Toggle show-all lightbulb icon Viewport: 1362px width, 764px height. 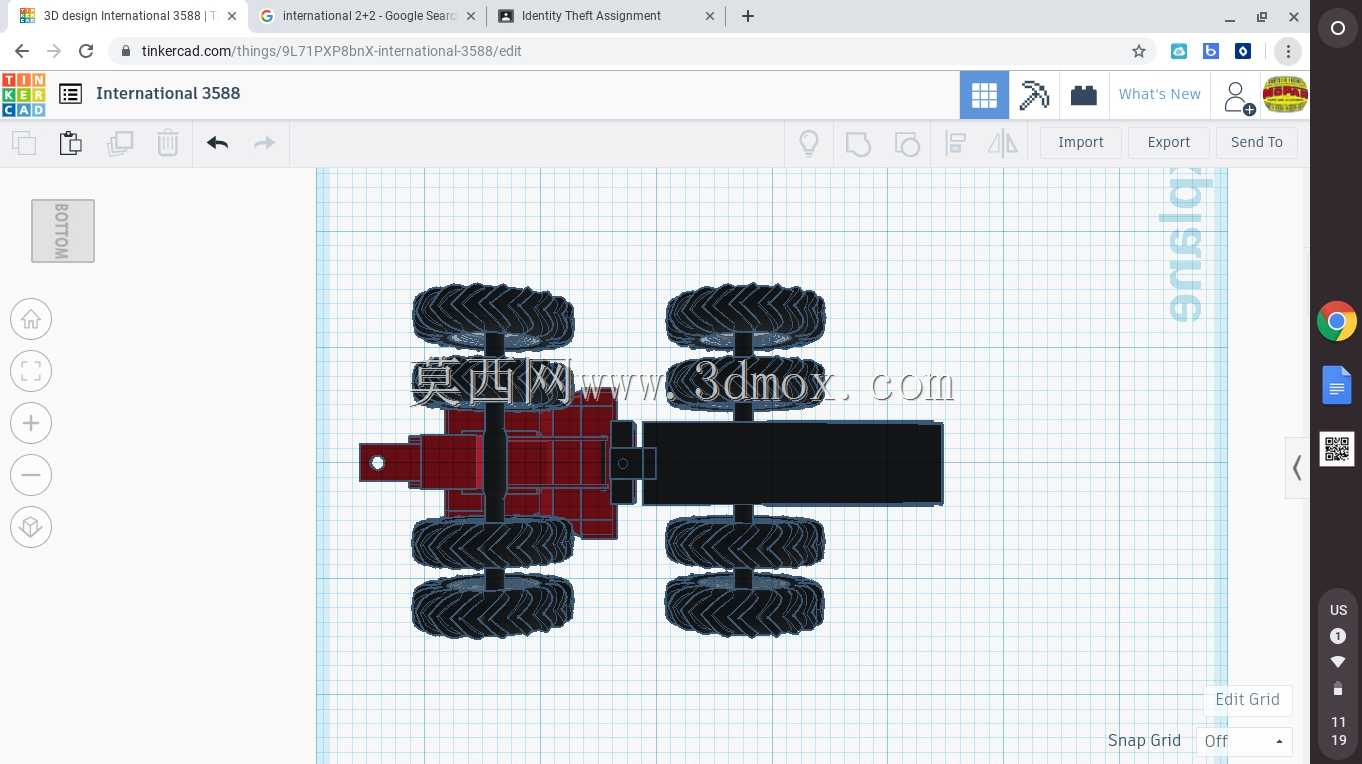(809, 143)
